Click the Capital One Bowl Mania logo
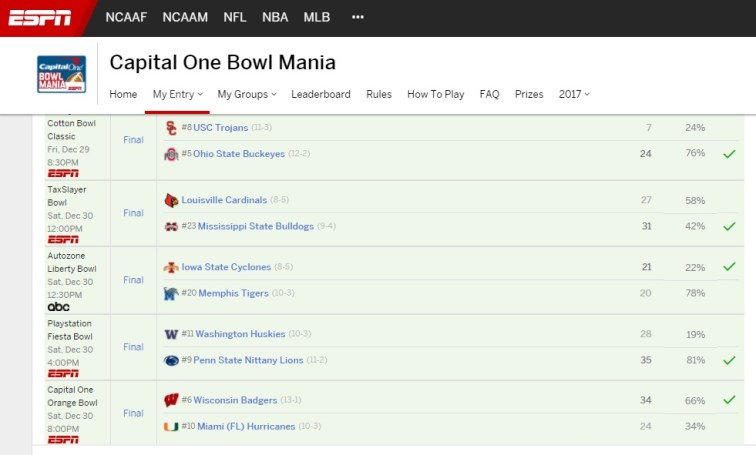Image resolution: width=756 pixels, height=455 pixels. (61, 75)
